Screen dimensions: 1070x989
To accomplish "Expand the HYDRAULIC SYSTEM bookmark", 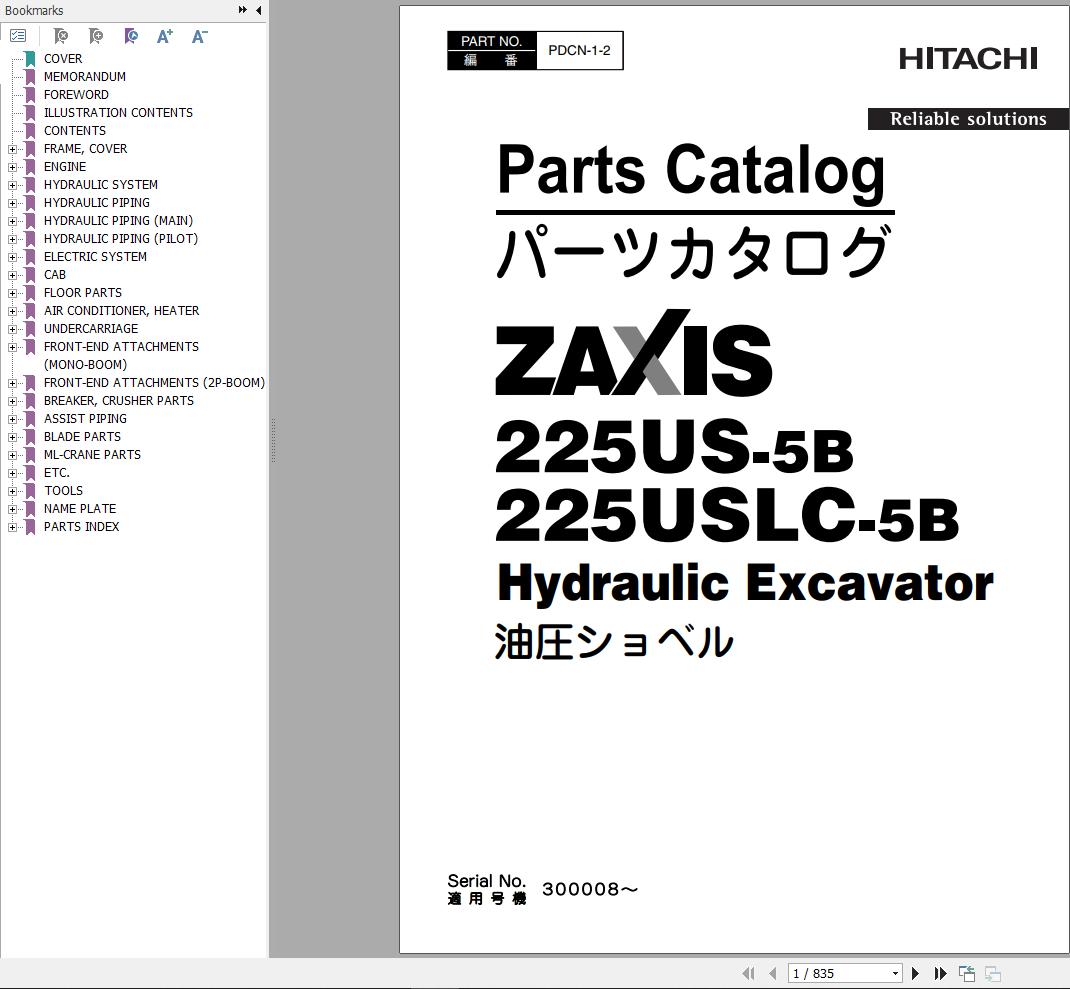I will click(10, 184).
